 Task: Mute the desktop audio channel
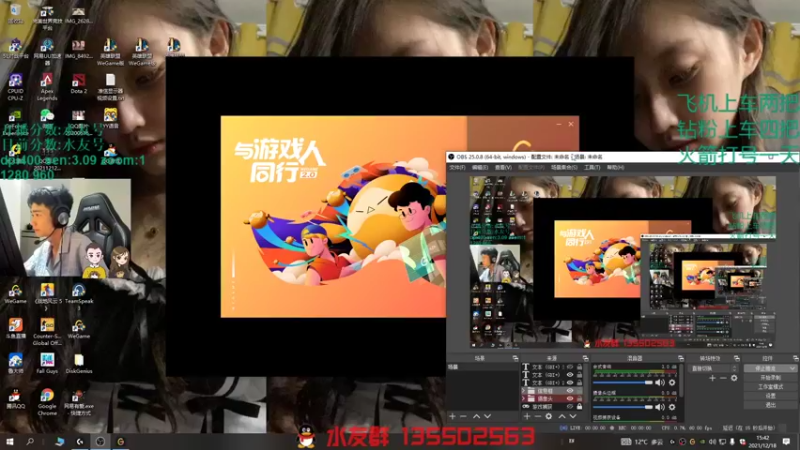(x=660, y=382)
